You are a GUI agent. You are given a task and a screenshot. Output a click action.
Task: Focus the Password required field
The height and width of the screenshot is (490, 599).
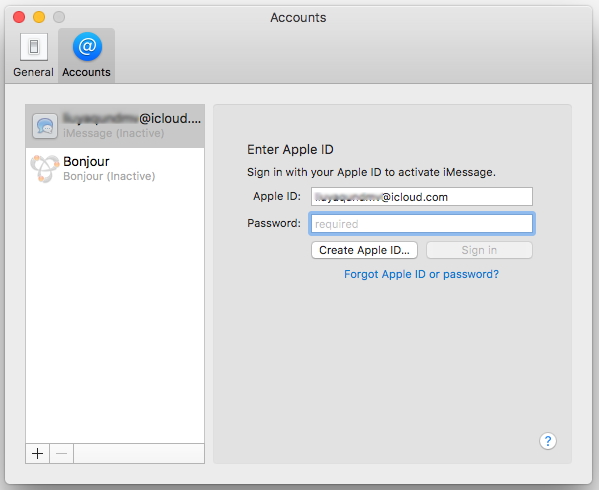coord(422,223)
